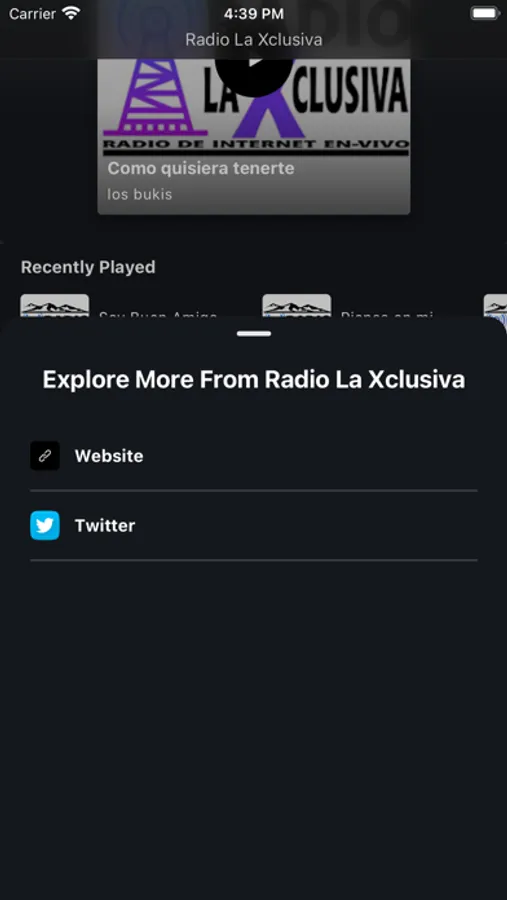The image size is (507, 900).
Task: Tap the Radio La Xclusiva header title
Action: [x=254, y=40]
